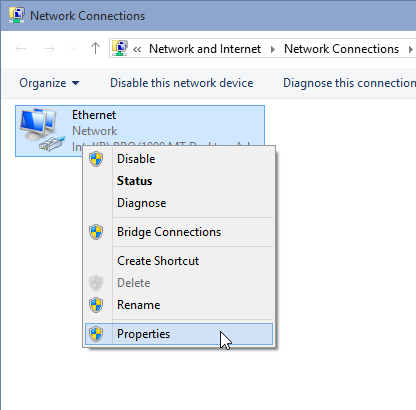416x410 pixels.
Task: Expand chevron after Network Connections breadcrumb
Action: pos(411,49)
